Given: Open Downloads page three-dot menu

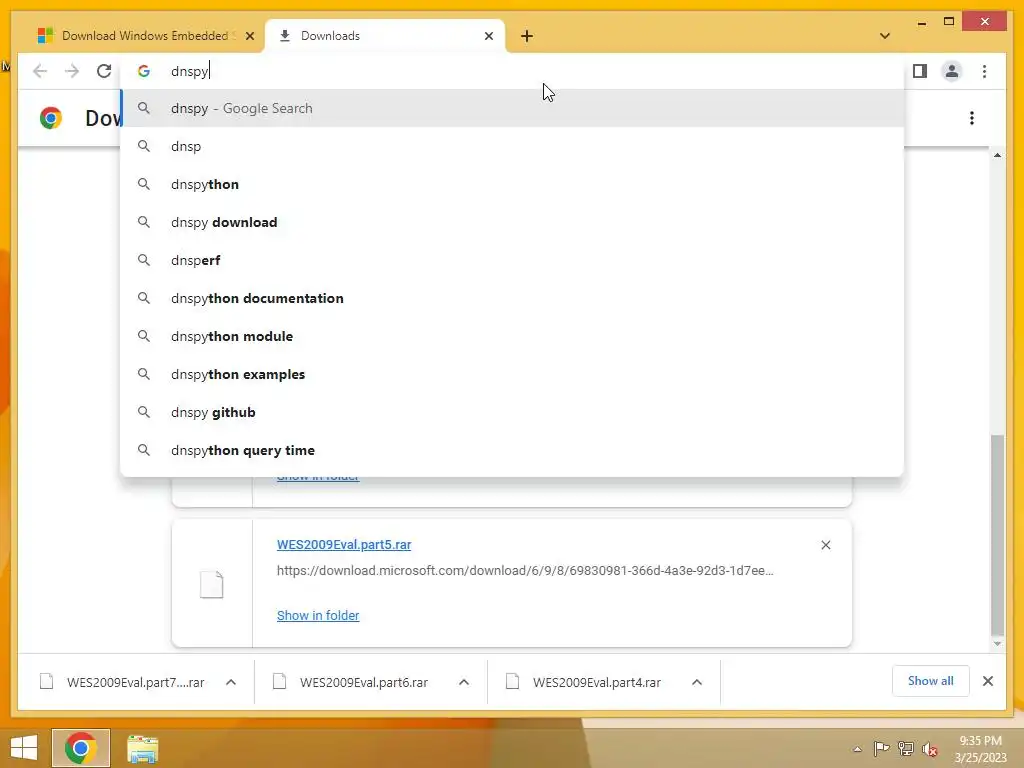Looking at the screenshot, I should tap(972, 118).
